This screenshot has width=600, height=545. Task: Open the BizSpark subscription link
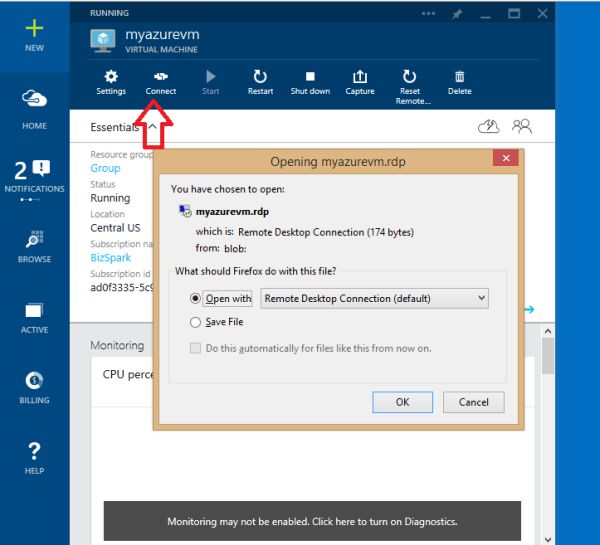pyautogui.click(x=111, y=258)
